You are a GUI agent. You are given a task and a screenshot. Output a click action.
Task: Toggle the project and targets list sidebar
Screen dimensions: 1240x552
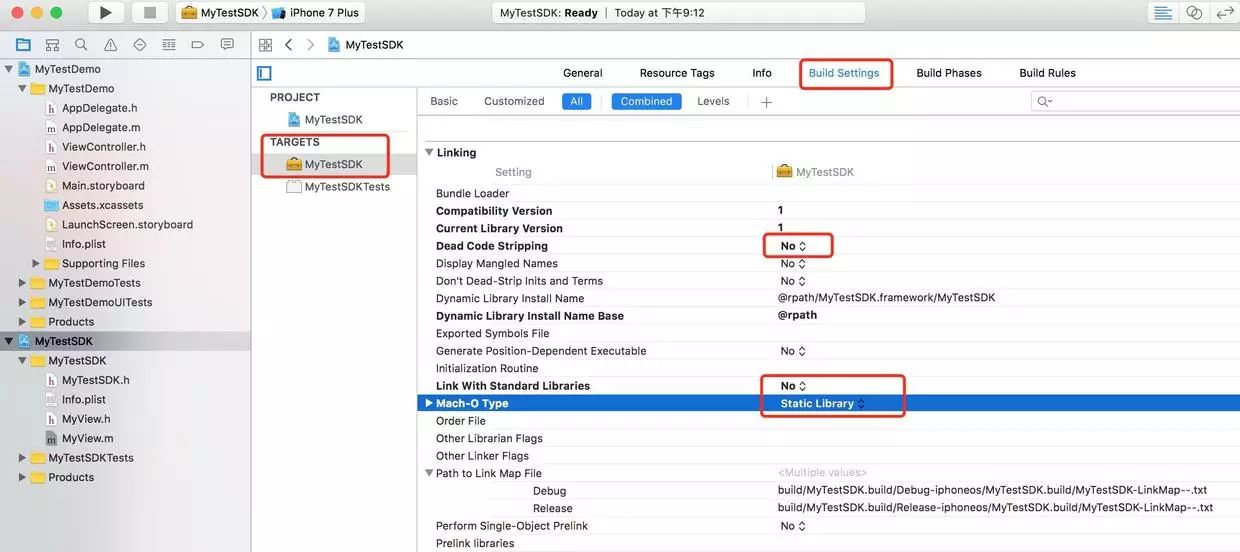pos(264,73)
